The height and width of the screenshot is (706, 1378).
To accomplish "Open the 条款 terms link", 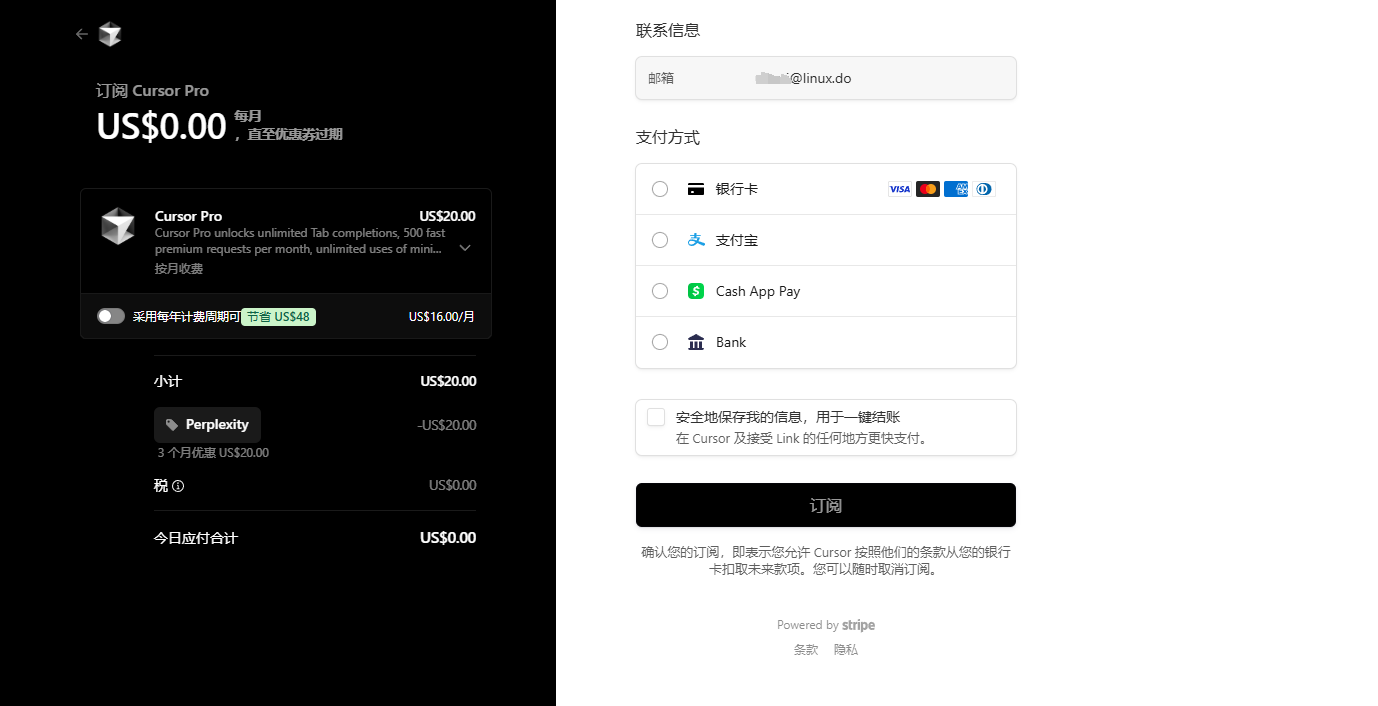I will (806, 650).
